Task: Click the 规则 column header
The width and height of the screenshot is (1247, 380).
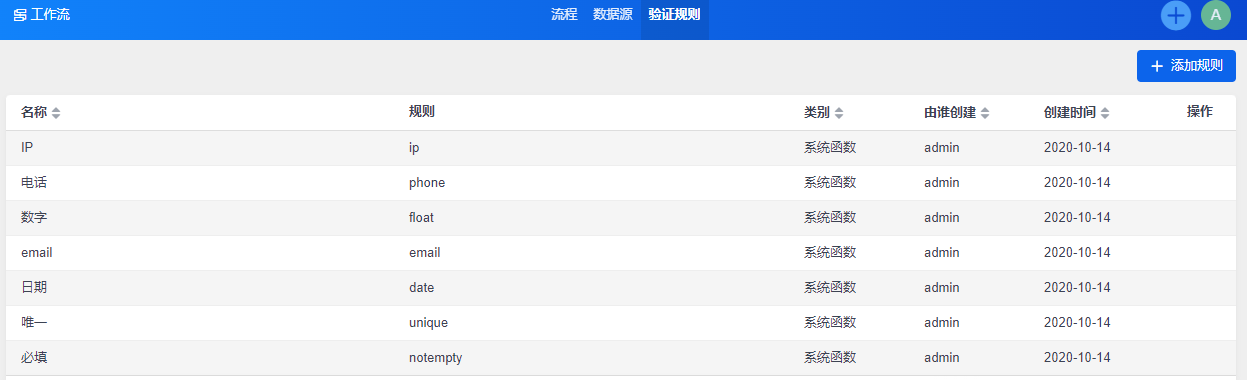Action: pos(422,112)
